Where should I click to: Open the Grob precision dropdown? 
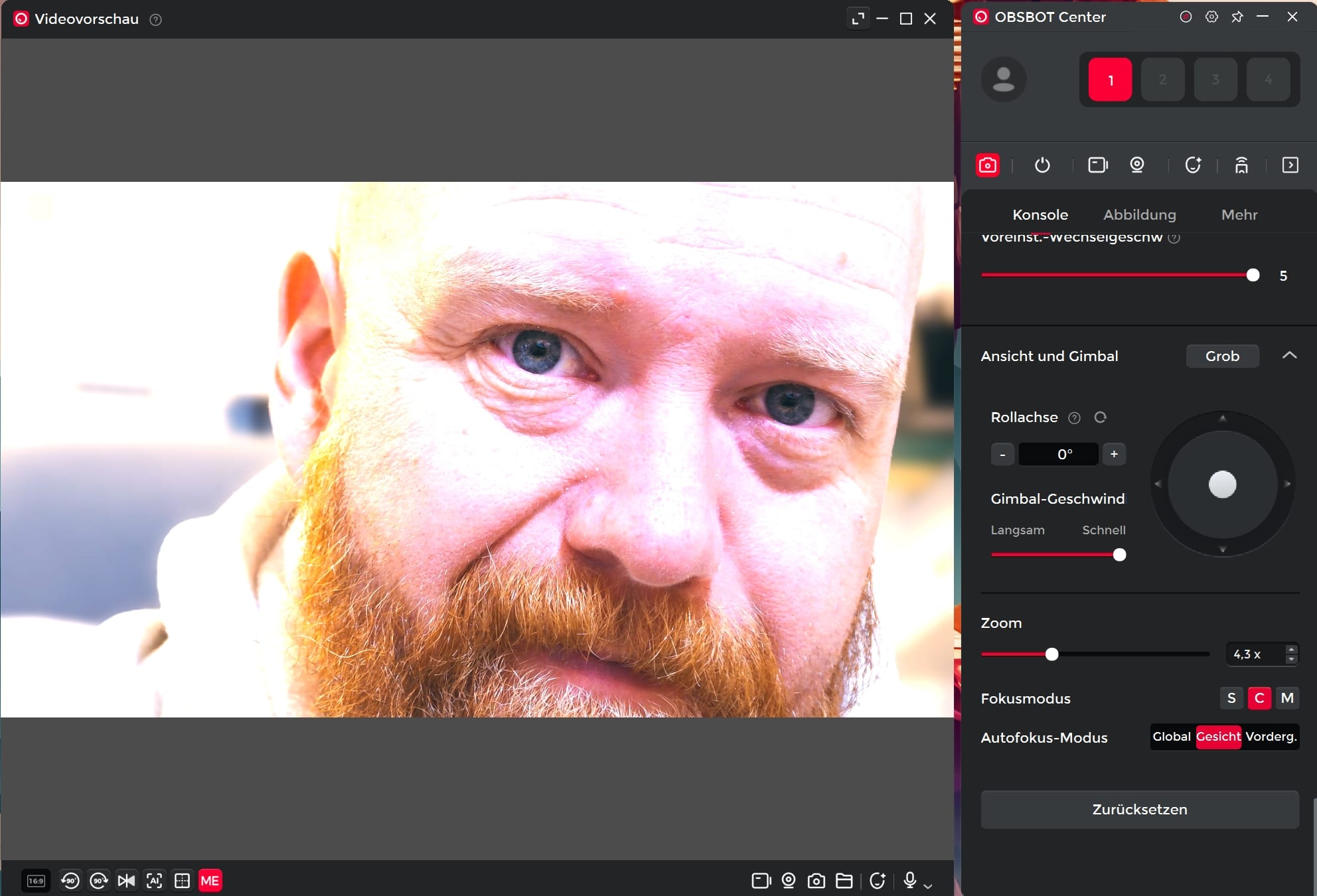(x=1222, y=356)
